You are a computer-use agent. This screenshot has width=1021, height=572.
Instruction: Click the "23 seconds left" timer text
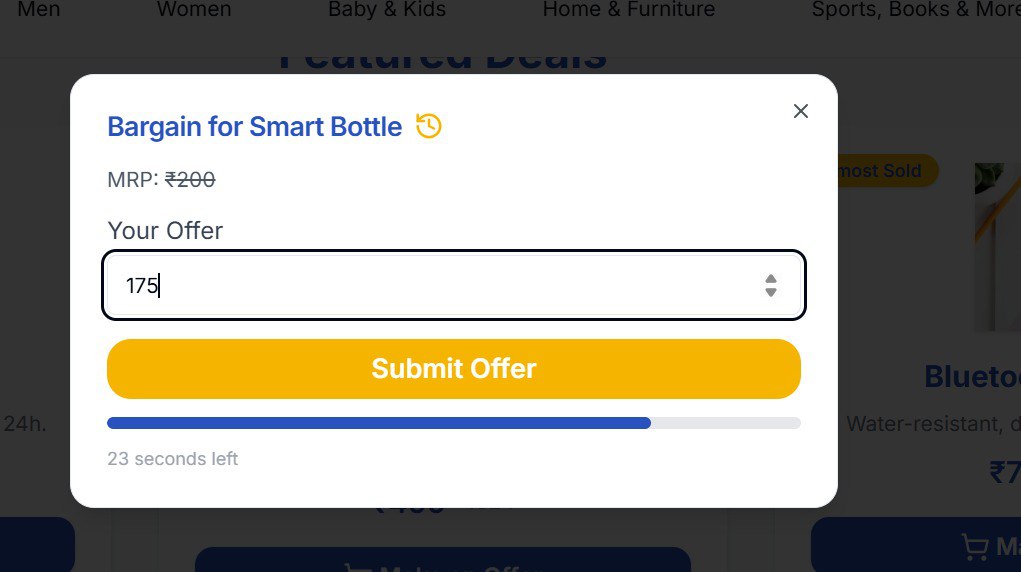coord(173,459)
